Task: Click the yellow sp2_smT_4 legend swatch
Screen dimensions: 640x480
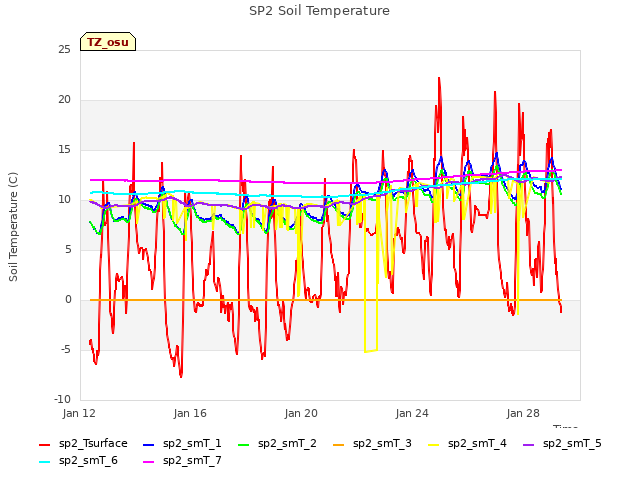Action: [433, 444]
